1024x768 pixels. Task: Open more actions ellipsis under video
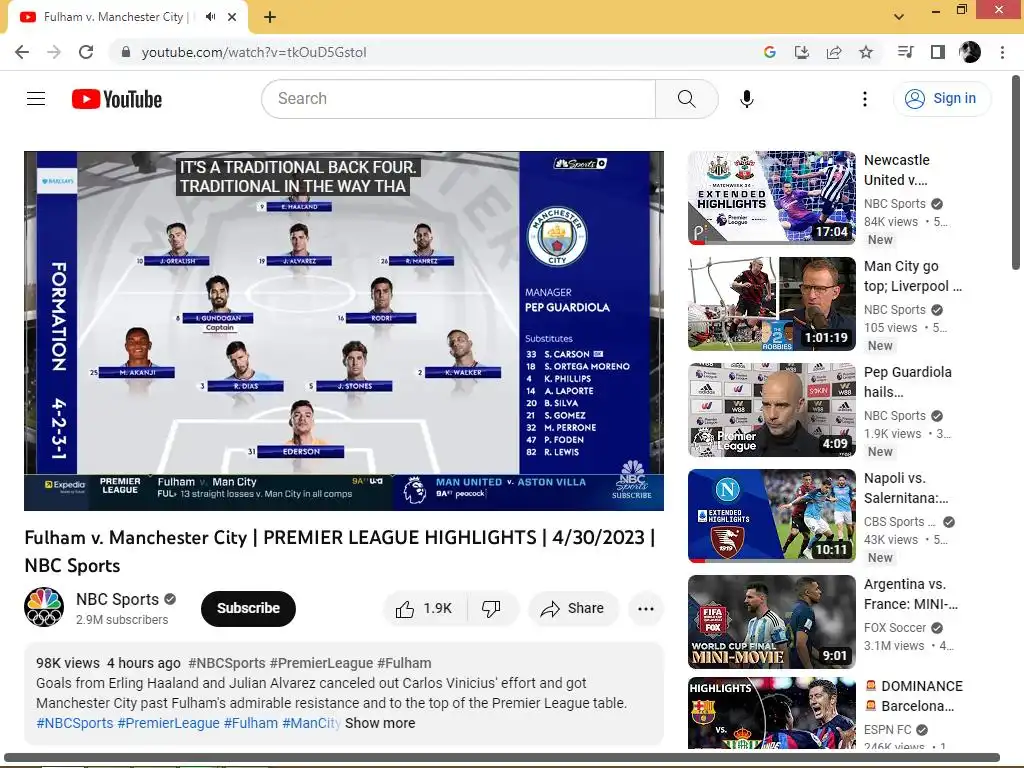pyautogui.click(x=646, y=609)
